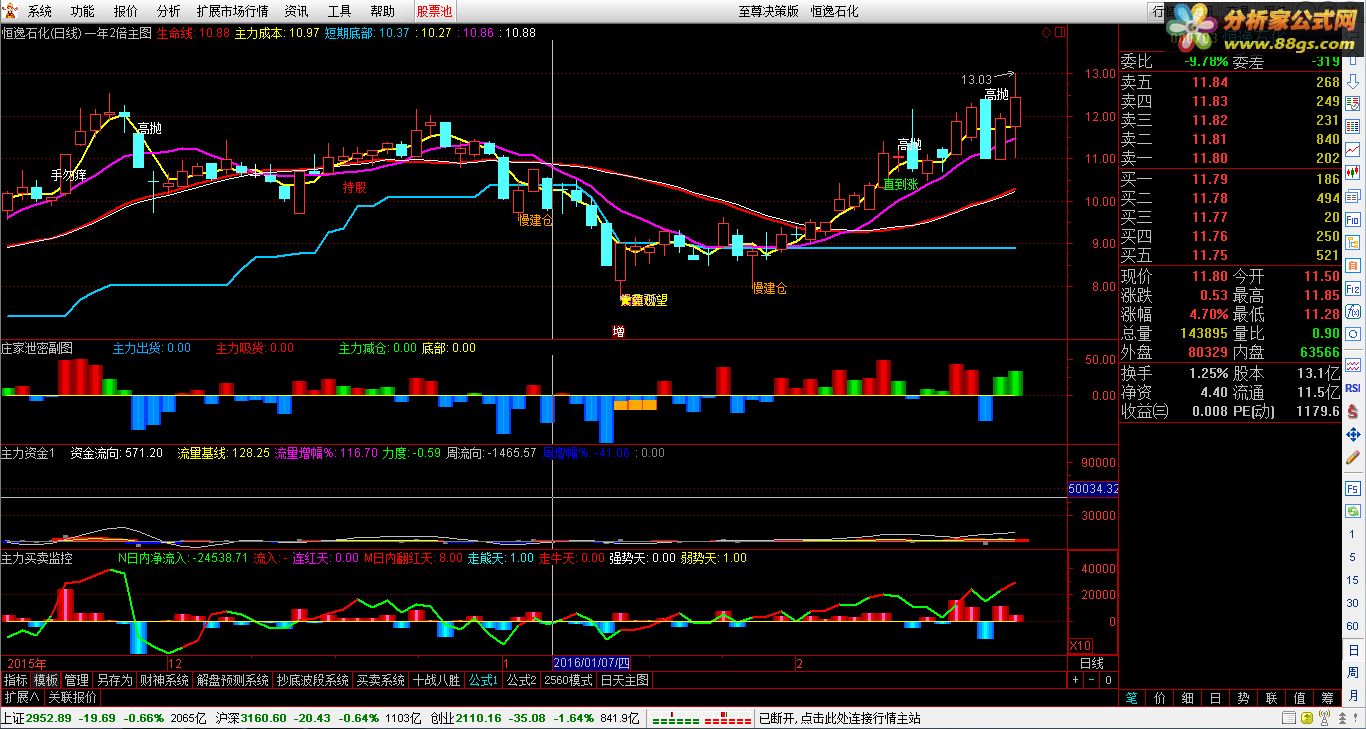This screenshot has width=1366, height=729.
Task: Select the 60 minute period in sidebar
Action: click(1354, 626)
